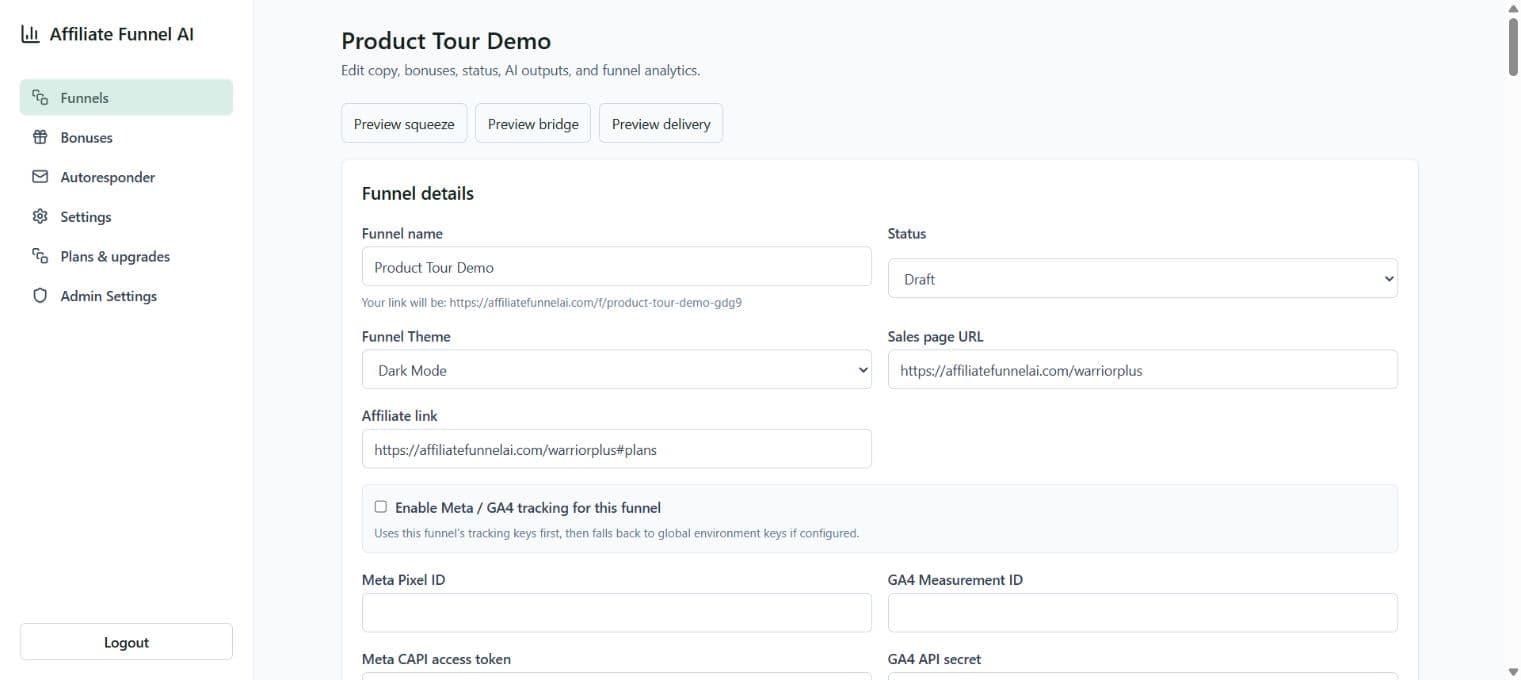
Task: Click the Sales page URL field
Action: click(1143, 369)
